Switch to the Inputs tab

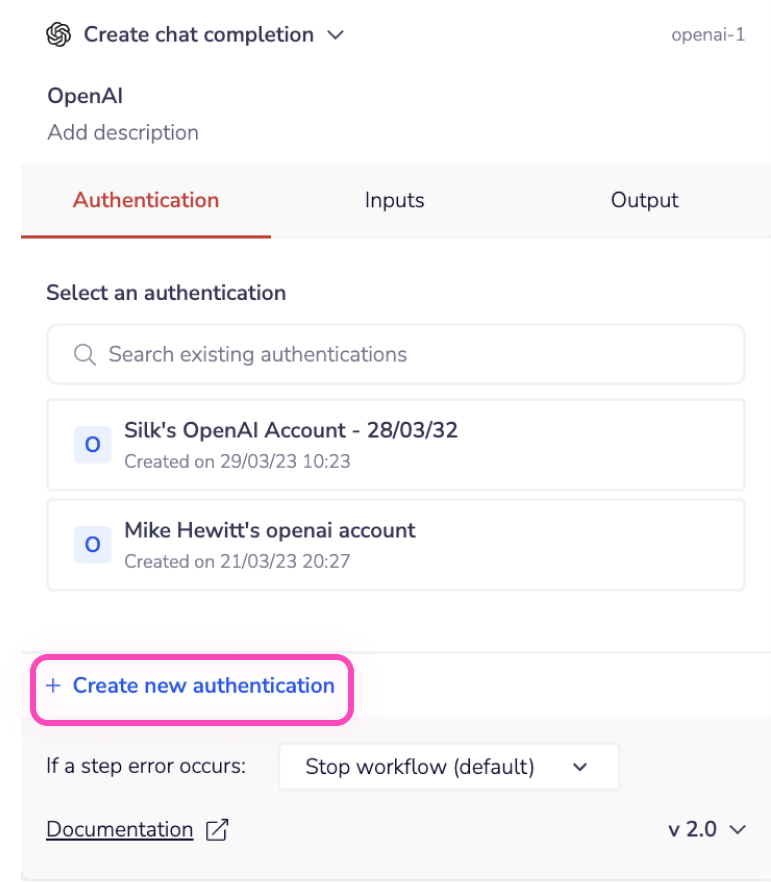(x=394, y=200)
